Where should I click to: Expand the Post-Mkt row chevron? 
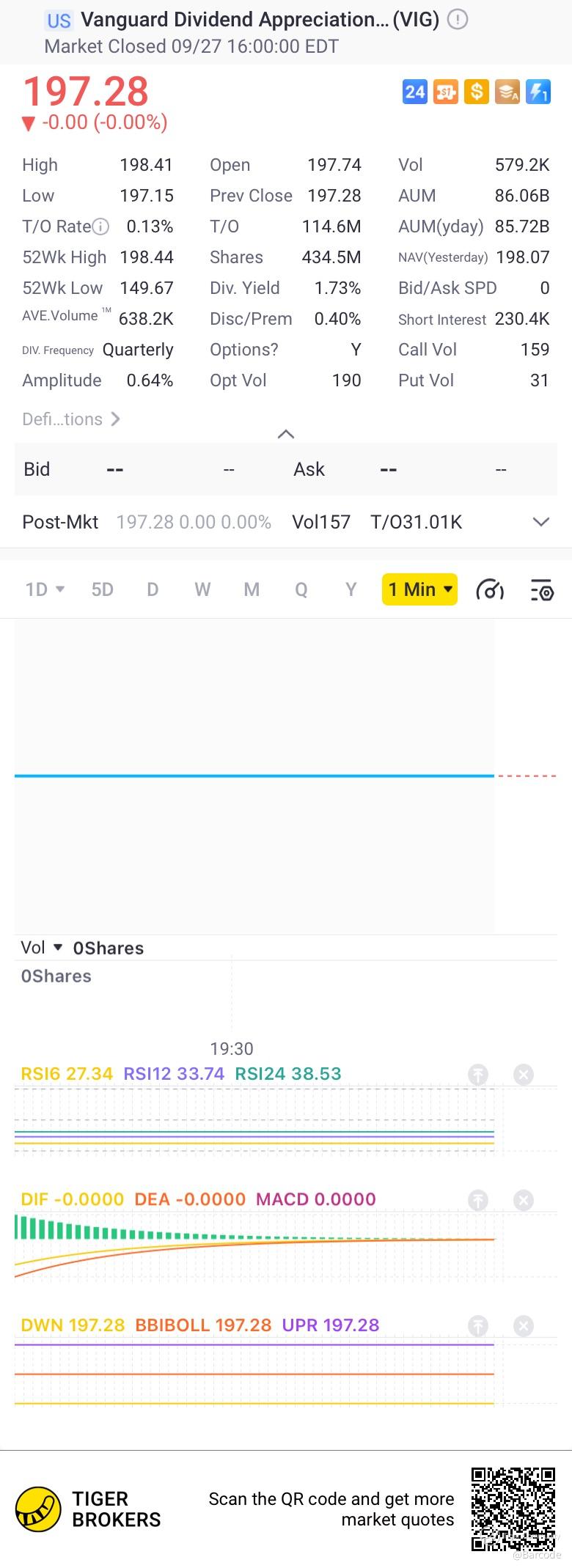pyautogui.click(x=541, y=522)
